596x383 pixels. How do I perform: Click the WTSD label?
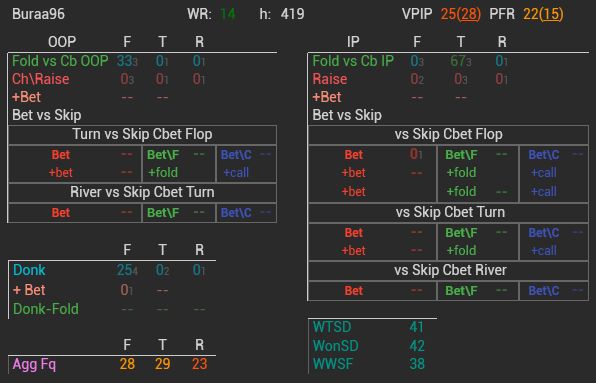[332, 327]
